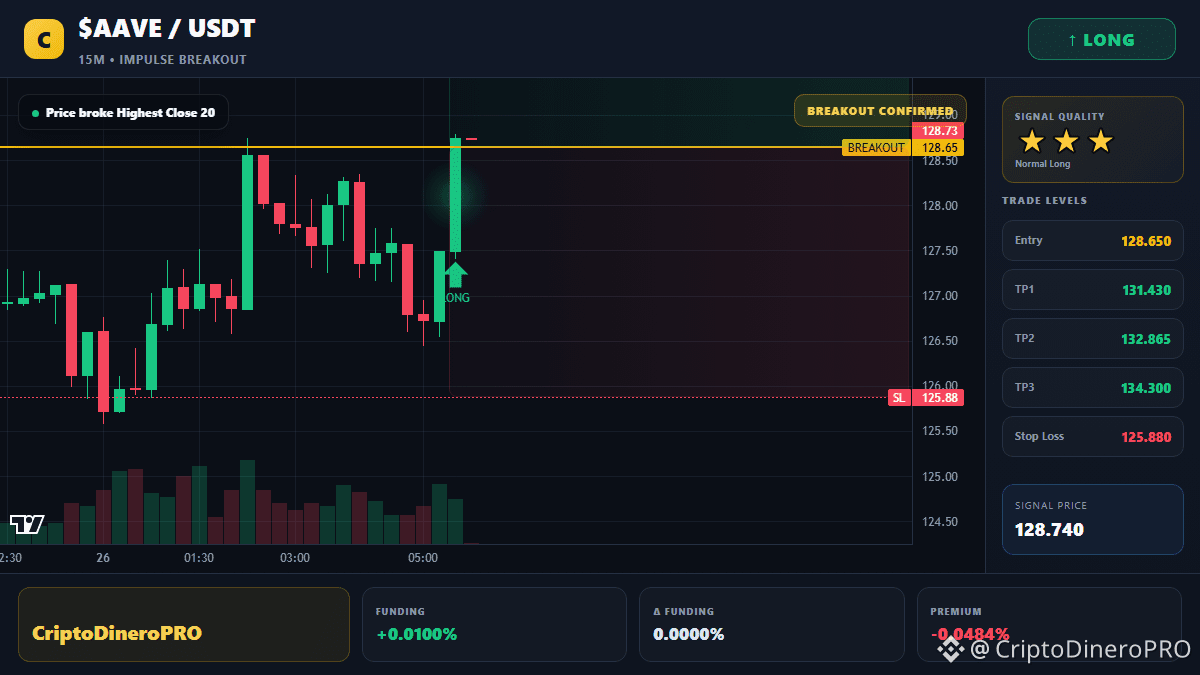Click the Stop Loss 125.880 row

[x=1093, y=437]
